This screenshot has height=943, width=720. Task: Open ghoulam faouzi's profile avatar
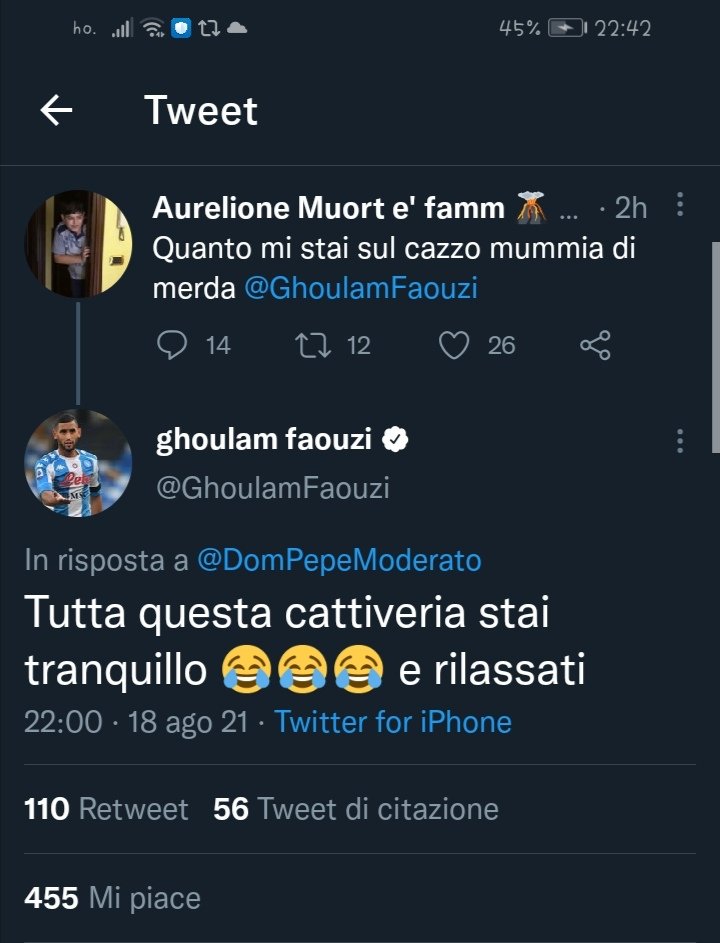(x=78, y=463)
